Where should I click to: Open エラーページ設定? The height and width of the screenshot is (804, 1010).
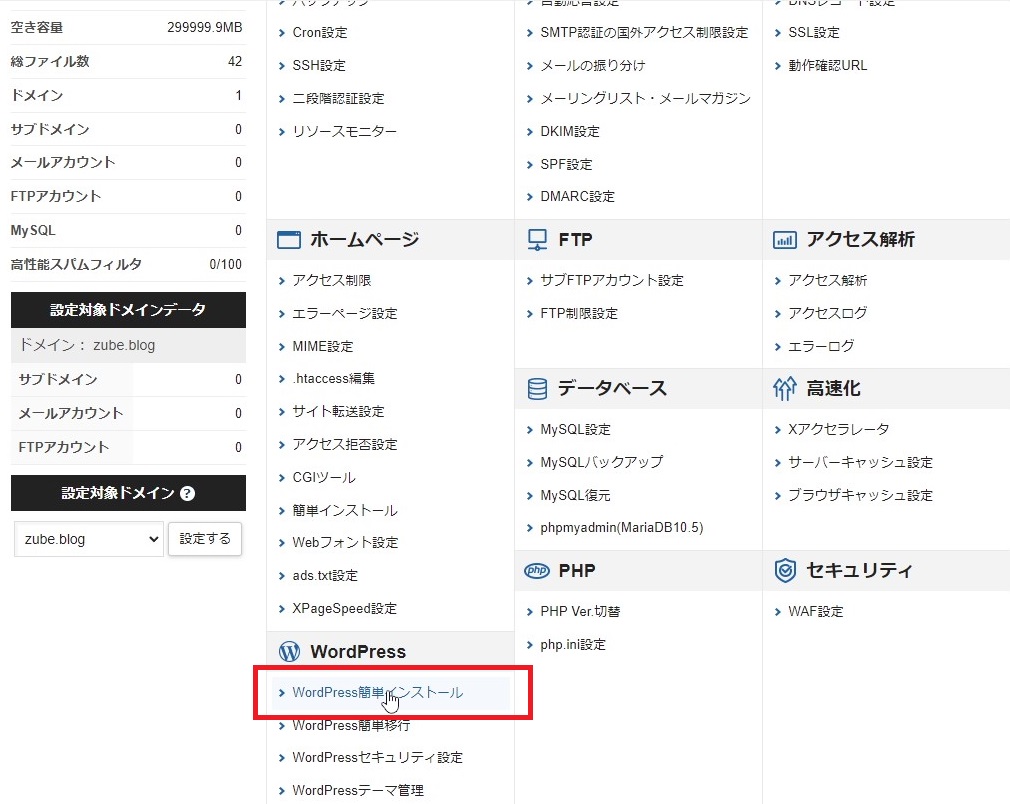point(345,314)
